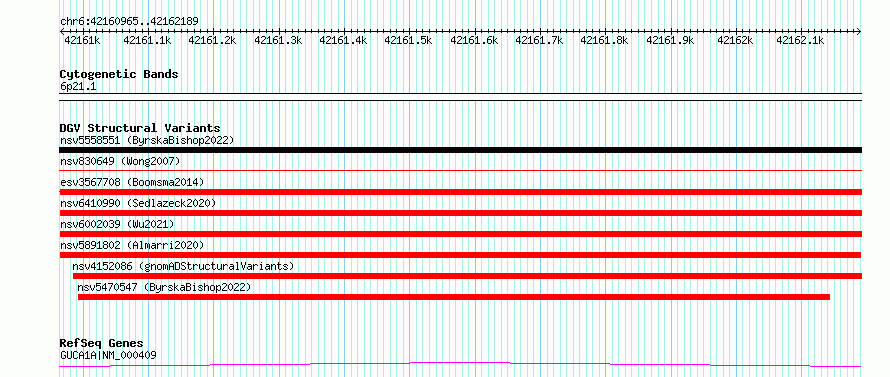Open variant nsv5470547 (ByrskaBishop2022) label
Screen dimensions: 890x377
(x=164, y=287)
